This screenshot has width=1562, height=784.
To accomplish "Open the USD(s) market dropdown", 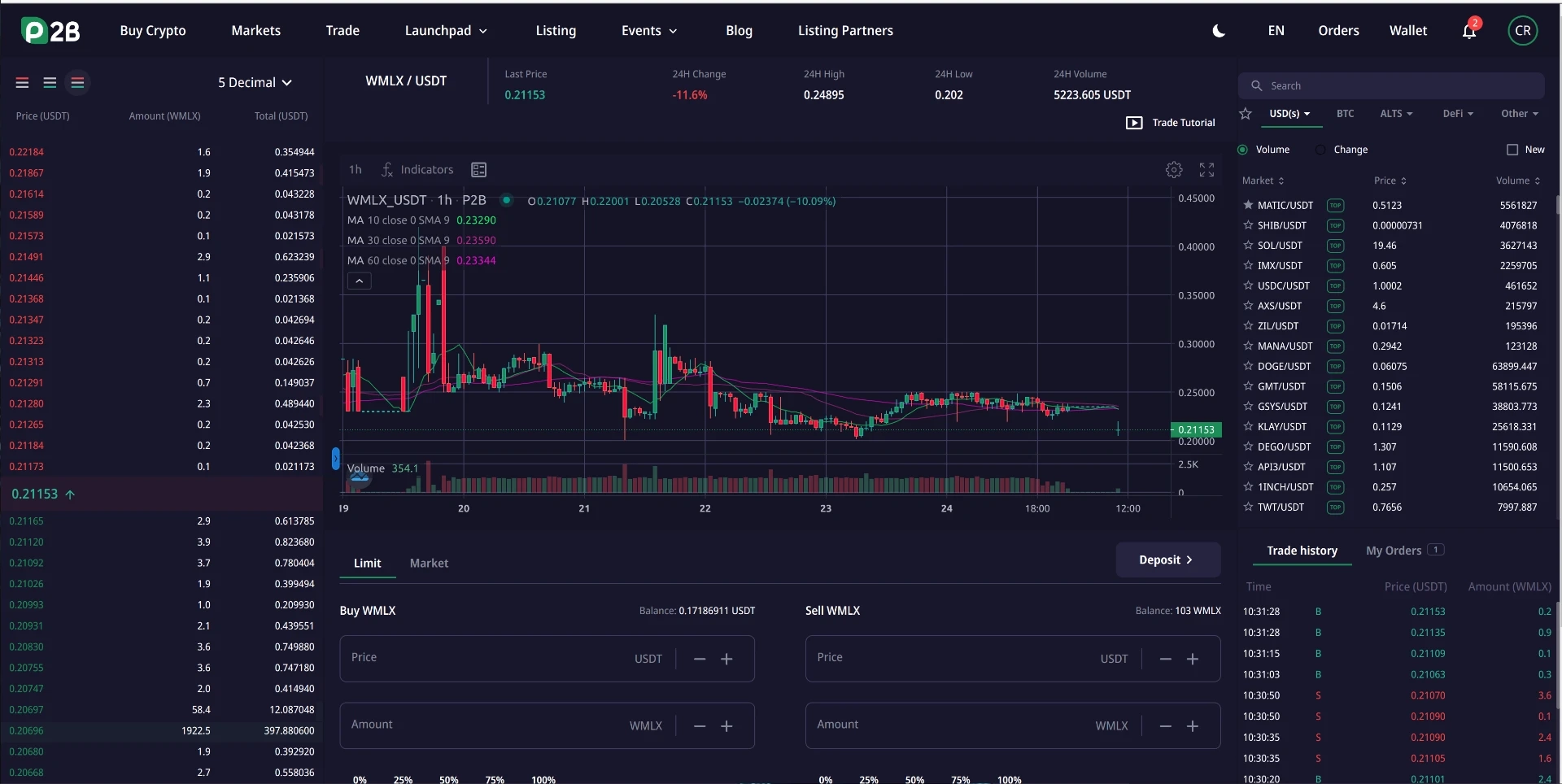I will click(x=1290, y=114).
